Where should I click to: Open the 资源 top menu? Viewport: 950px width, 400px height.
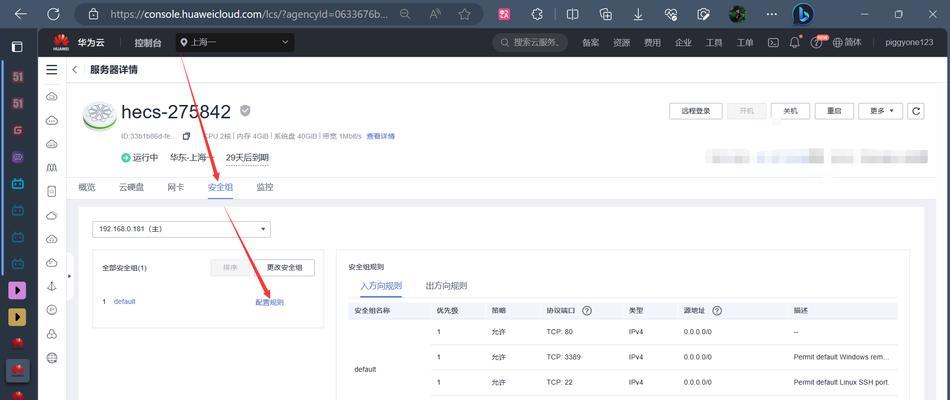pos(621,42)
